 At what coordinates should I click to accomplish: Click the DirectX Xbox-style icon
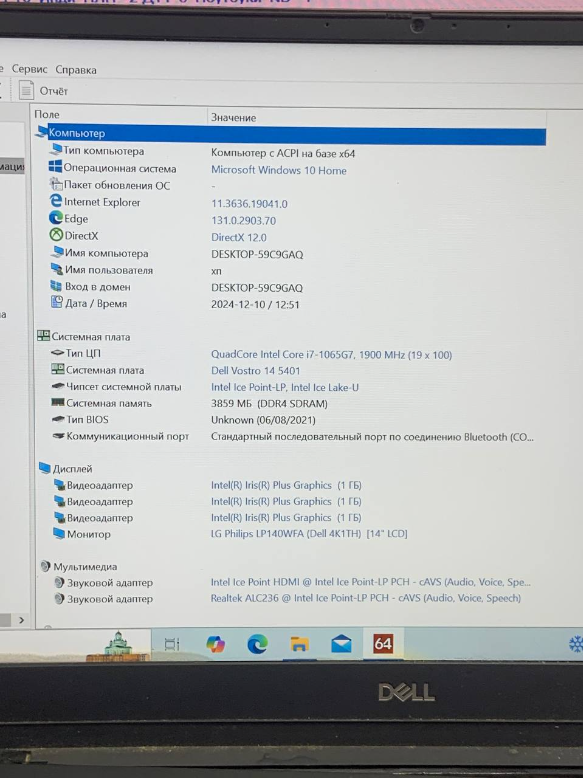click(56, 235)
